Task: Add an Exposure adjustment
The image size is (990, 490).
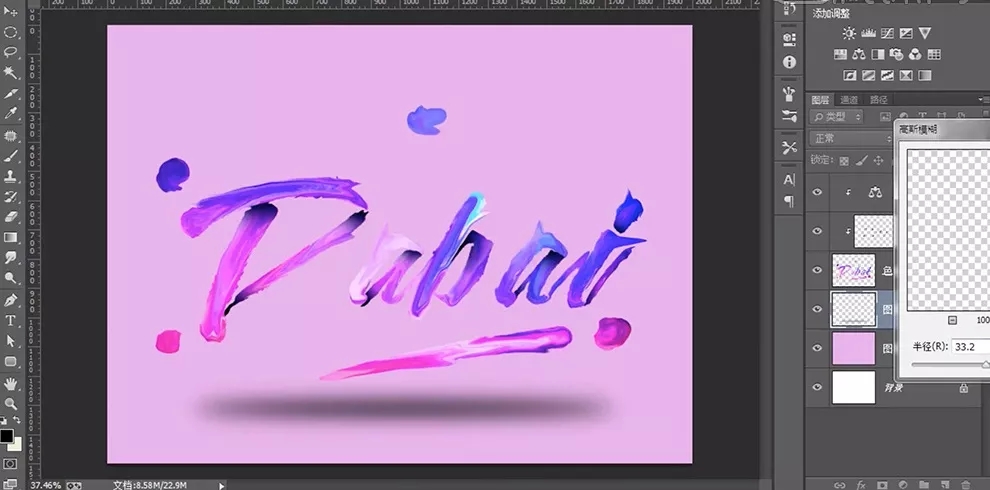Action: (906, 33)
